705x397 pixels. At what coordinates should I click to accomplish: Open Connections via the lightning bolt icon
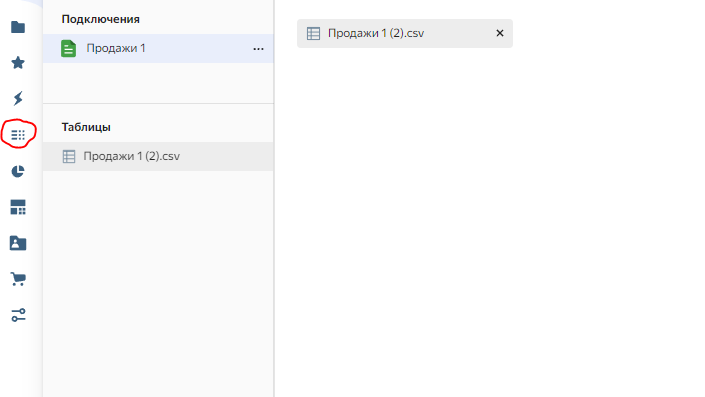(x=18, y=98)
